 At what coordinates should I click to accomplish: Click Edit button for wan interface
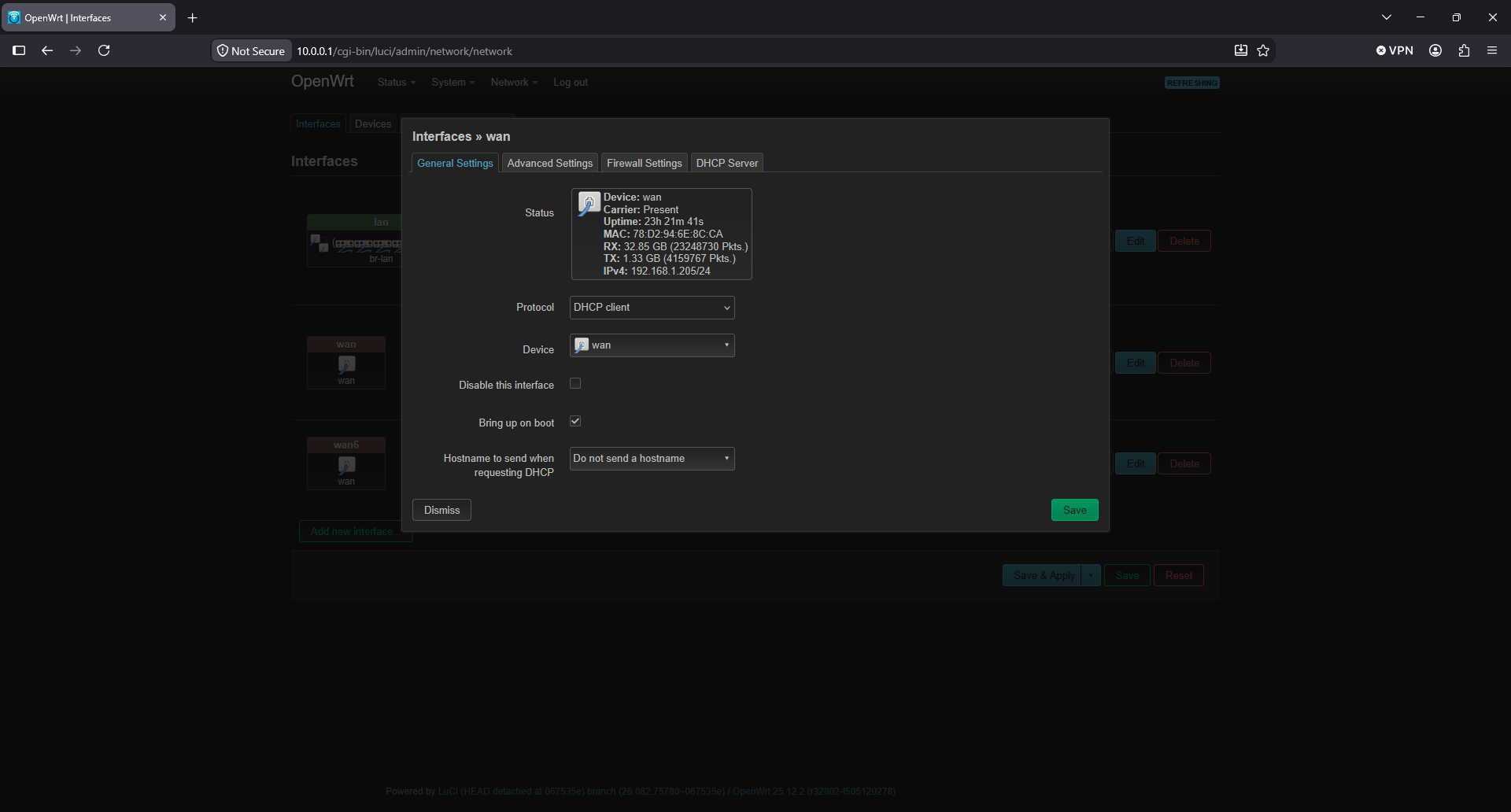pos(1135,363)
